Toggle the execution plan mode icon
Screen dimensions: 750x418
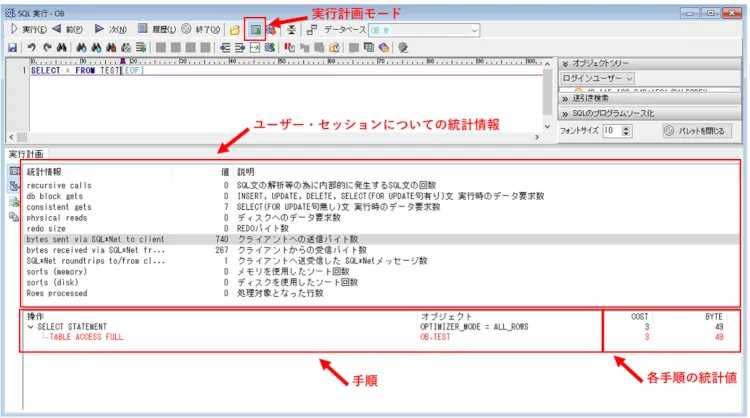[255, 30]
